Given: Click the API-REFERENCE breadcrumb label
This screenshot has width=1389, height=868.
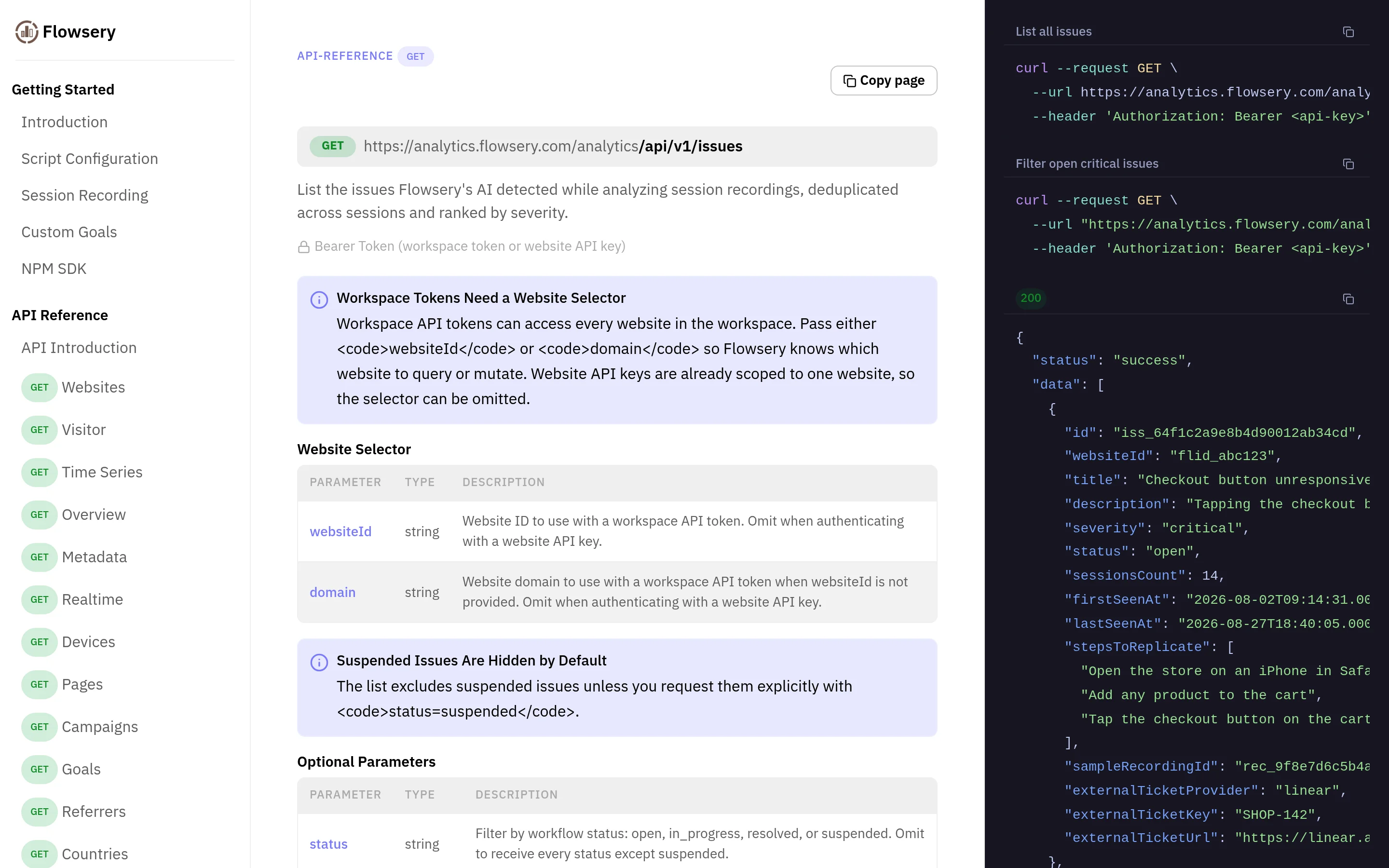Looking at the screenshot, I should point(345,56).
